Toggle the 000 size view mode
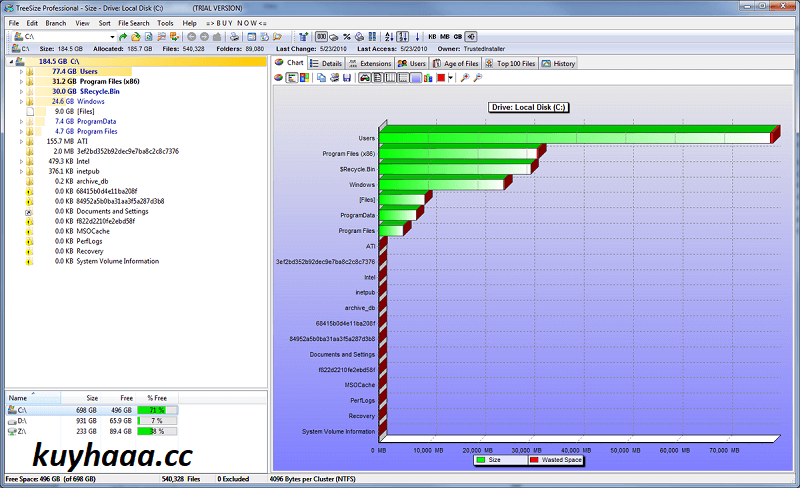The height and width of the screenshot is (488, 800). tap(321, 37)
